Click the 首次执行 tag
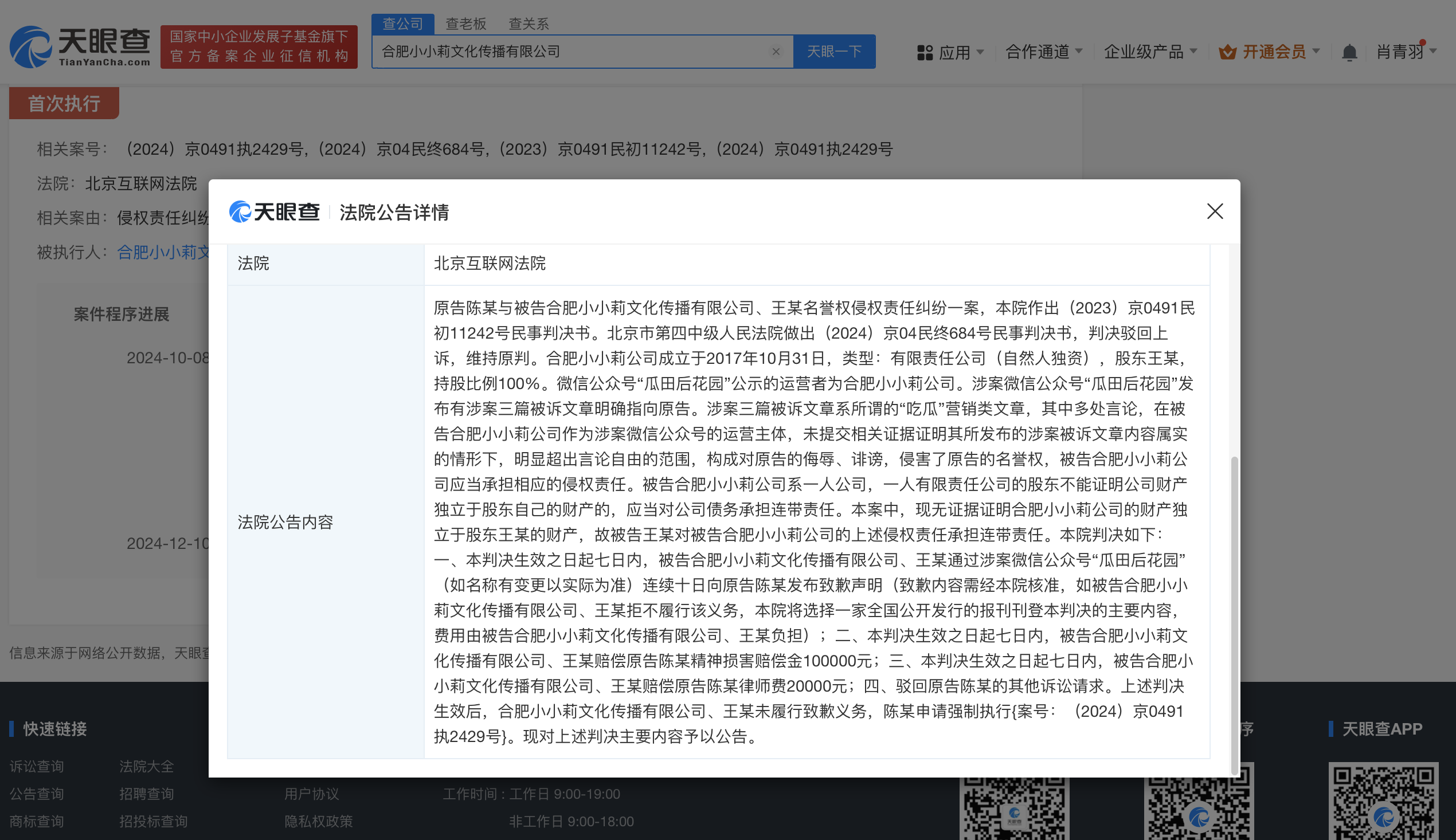This screenshot has height=840, width=1456. pos(64,103)
